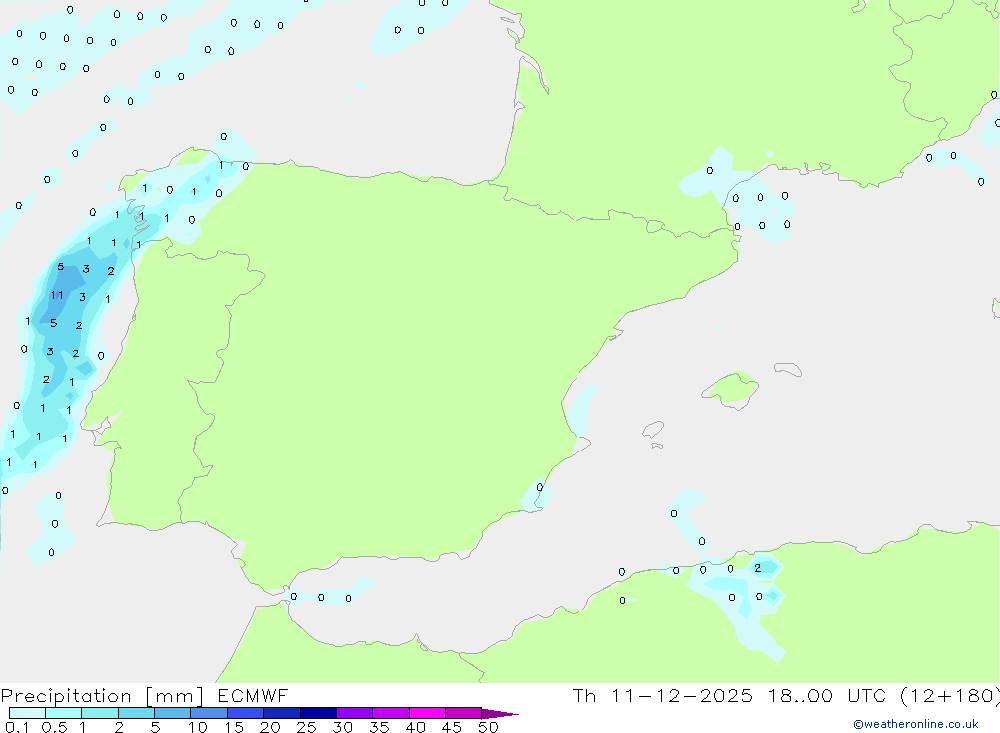Select the legend label '0.1'
1000x733 pixels.
coord(17,727)
